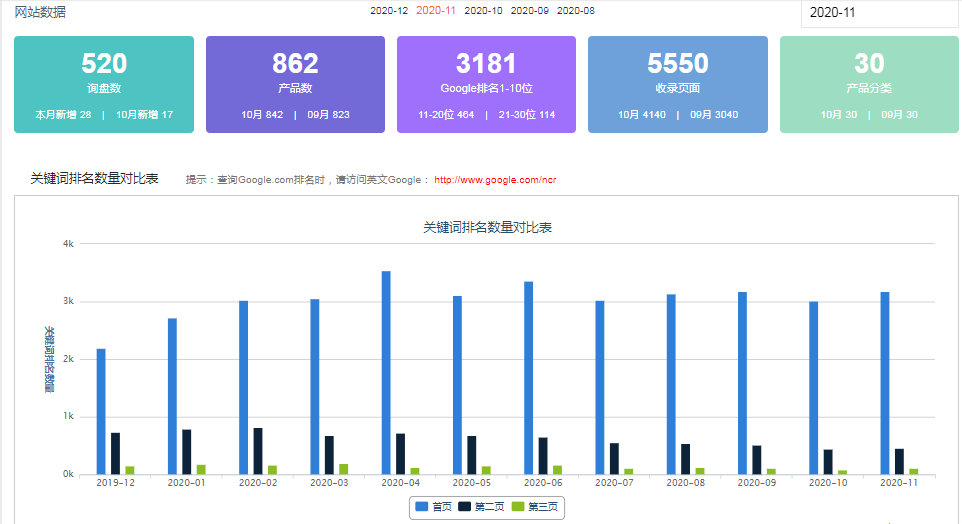Click the blue 首页 bar for 2019-12
The height and width of the screenshot is (524, 962).
click(101, 411)
